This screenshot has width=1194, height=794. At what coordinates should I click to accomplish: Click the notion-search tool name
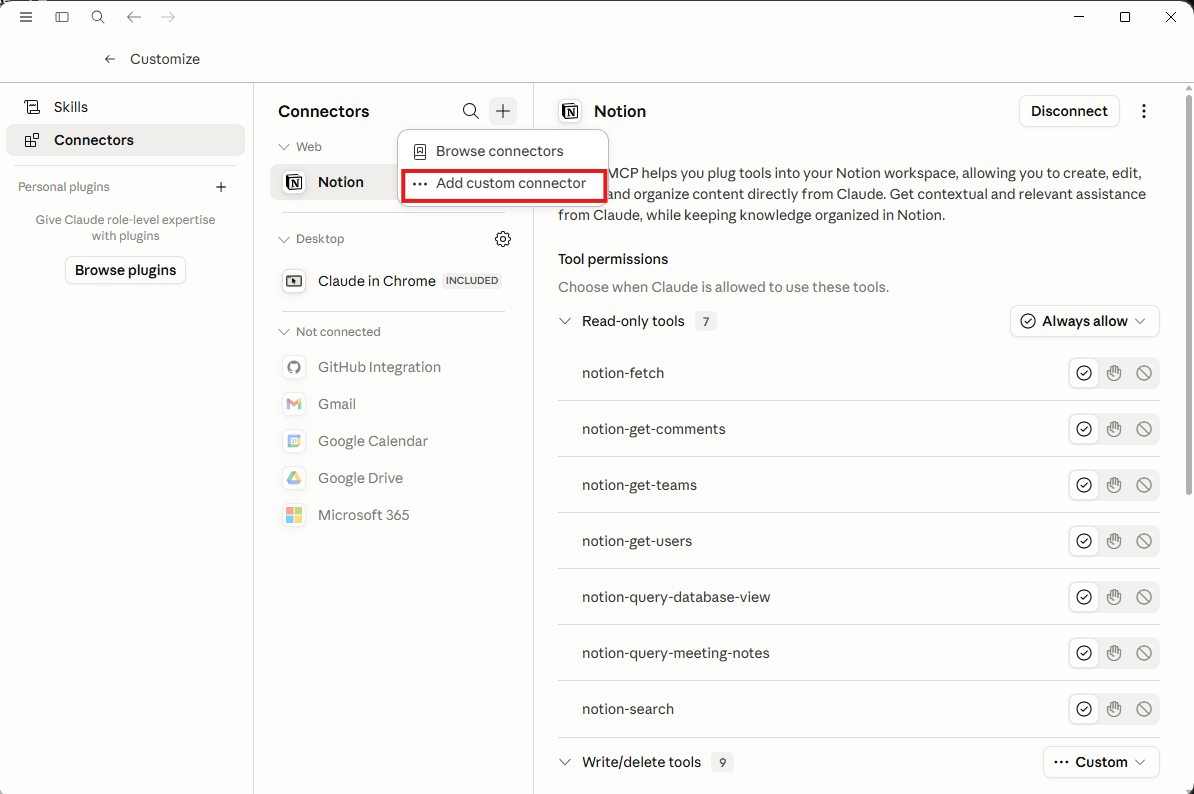click(627, 709)
